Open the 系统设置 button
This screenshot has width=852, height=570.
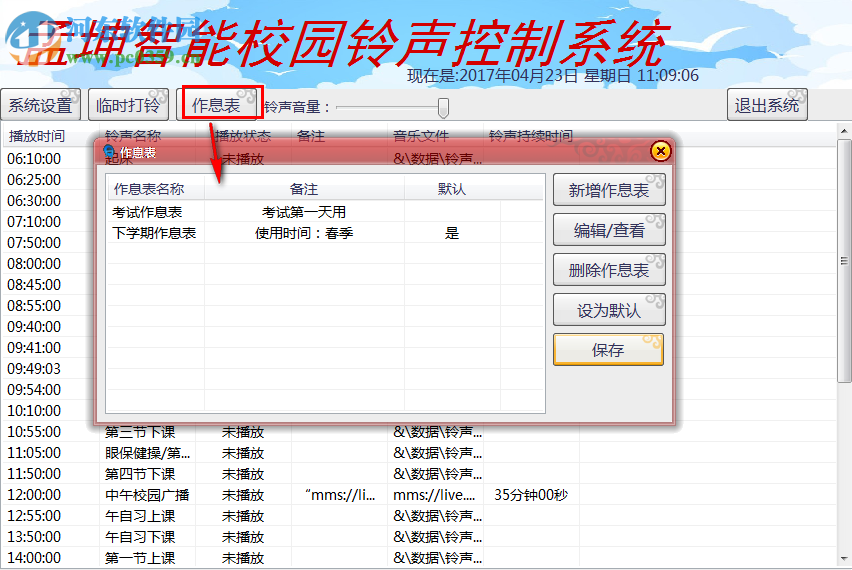(41, 105)
